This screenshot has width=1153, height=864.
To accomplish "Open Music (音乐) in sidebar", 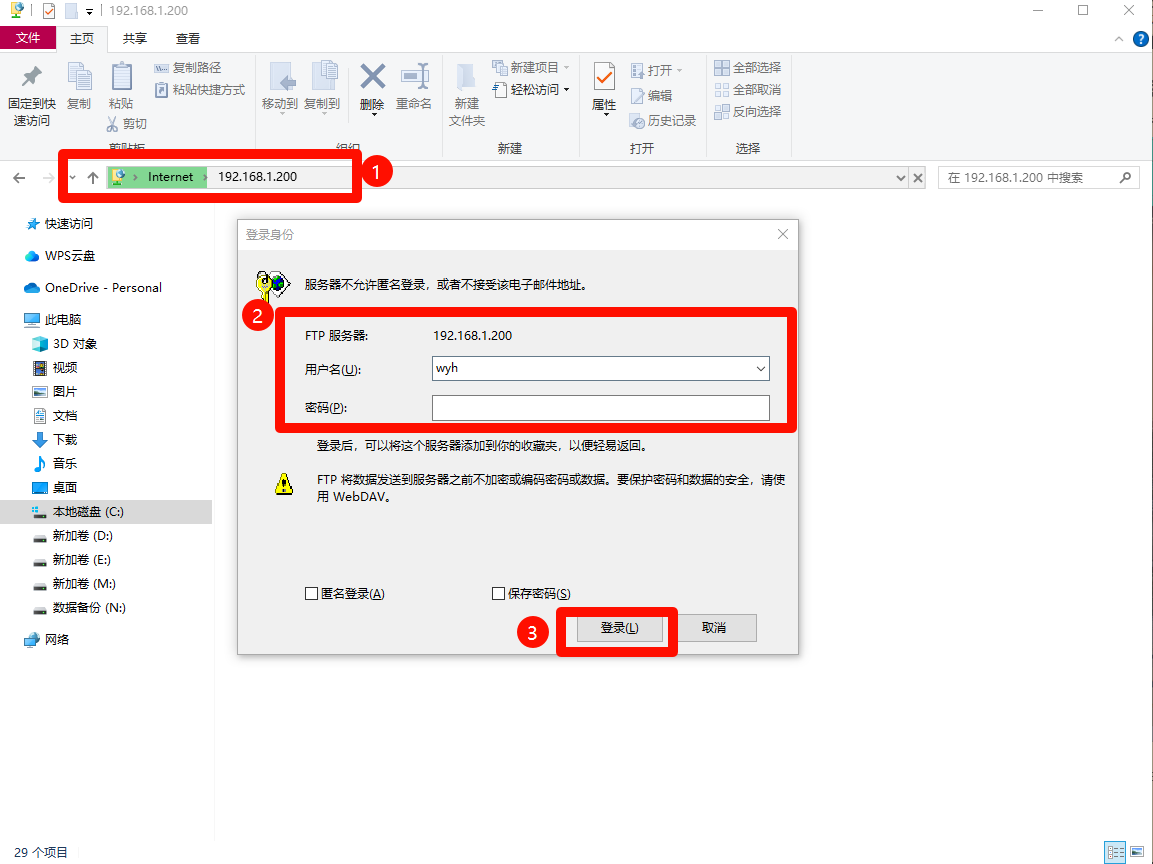I will click(55, 463).
